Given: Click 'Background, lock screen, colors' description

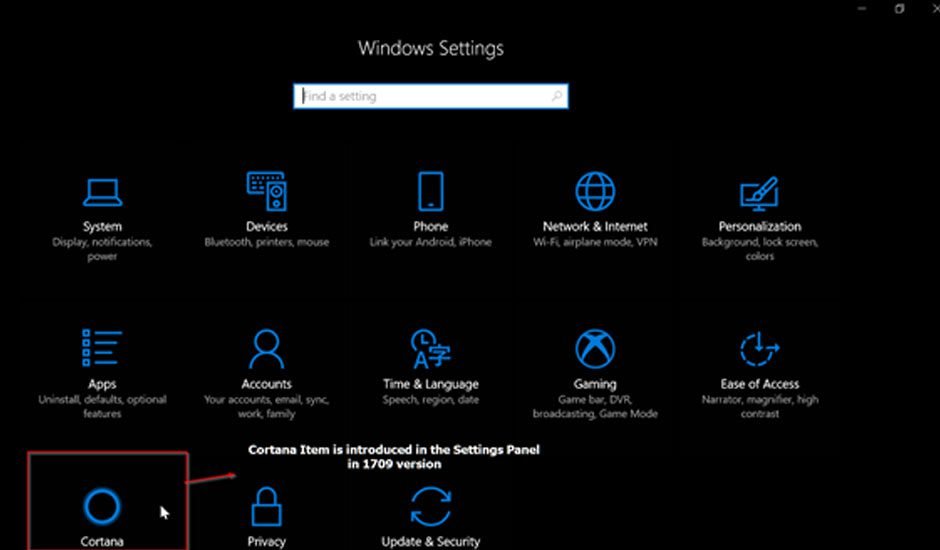Looking at the screenshot, I should click(x=760, y=249).
